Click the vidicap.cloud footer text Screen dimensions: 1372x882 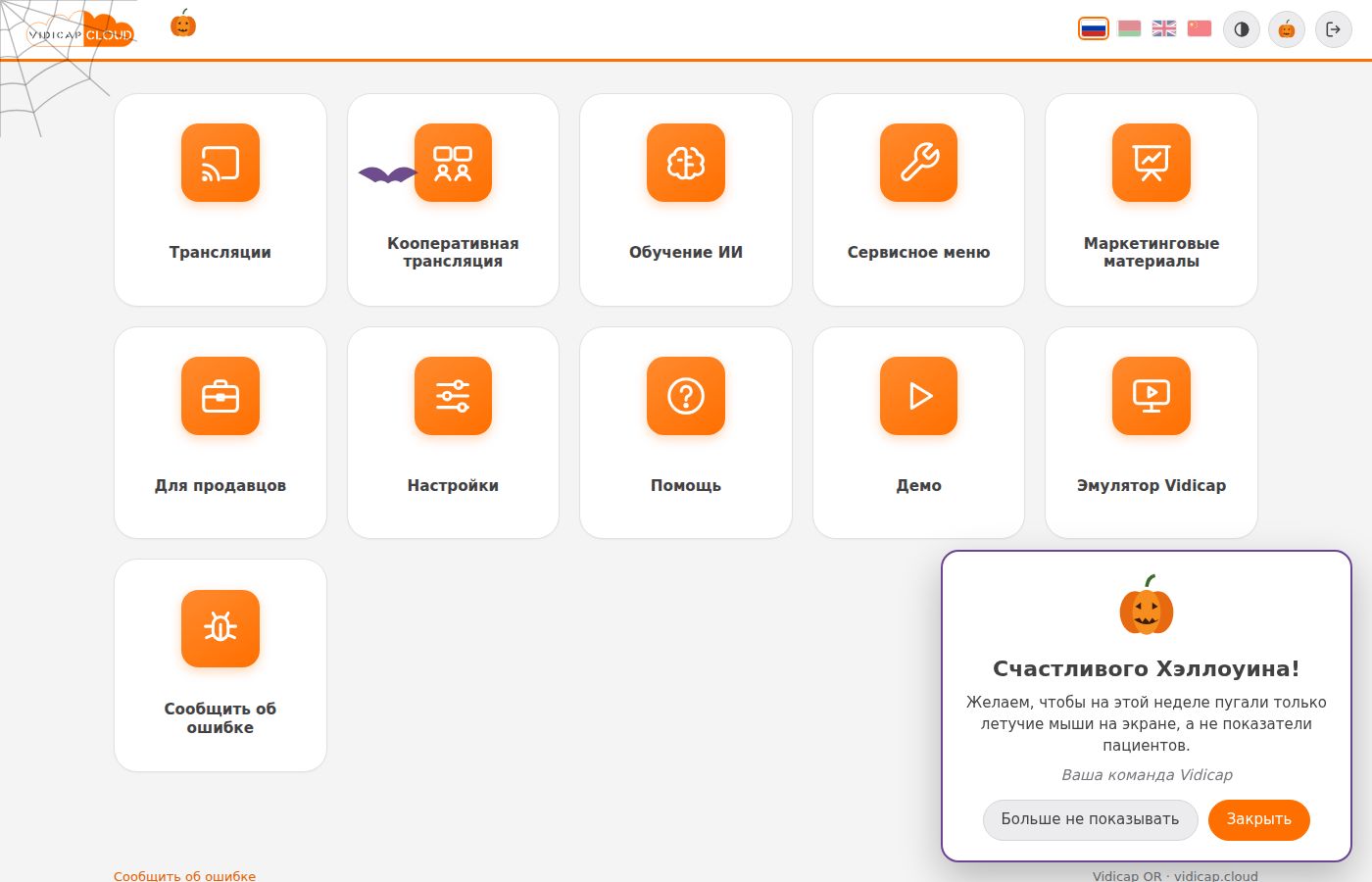pyautogui.click(x=1216, y=876)
